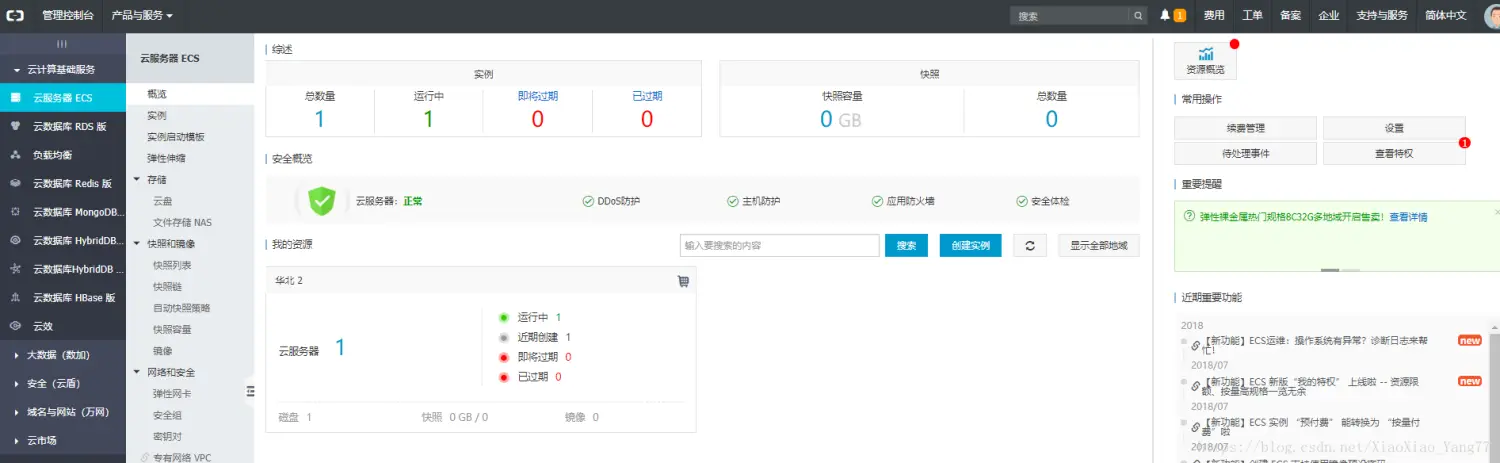This screenshot has width=1500, height=463.
Task: Click the 云数据库 HBase 版 sidebar icon
Action: tap(15, 298)
